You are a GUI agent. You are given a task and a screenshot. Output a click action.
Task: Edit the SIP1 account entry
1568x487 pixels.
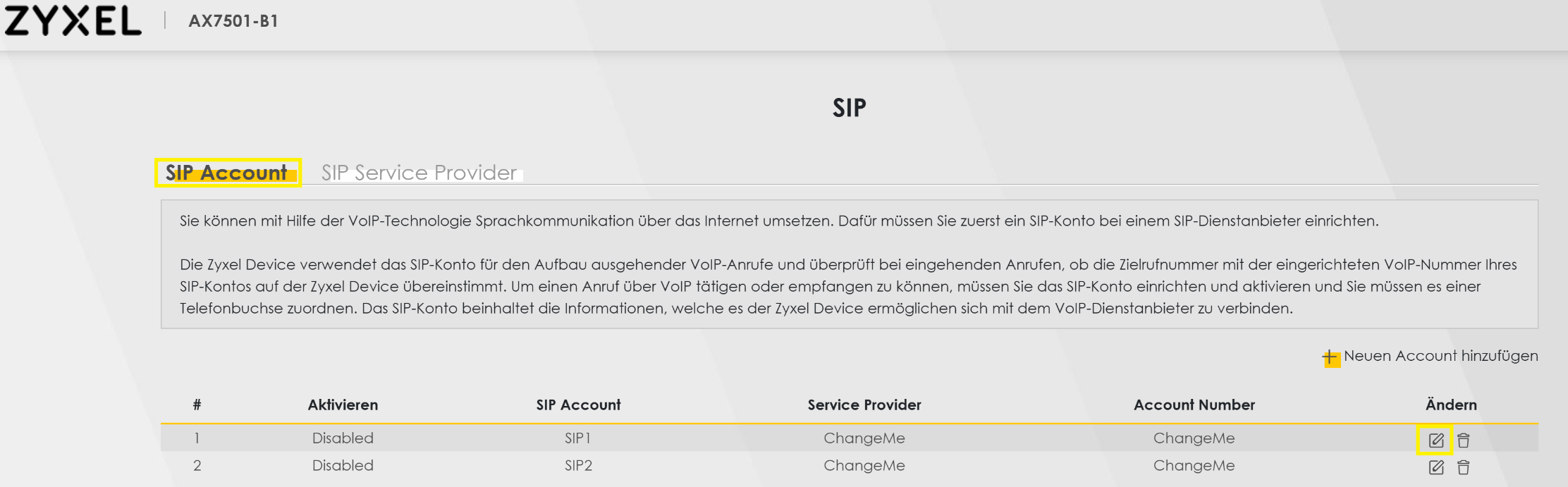pyautogui.click(x=1435, y=440)
